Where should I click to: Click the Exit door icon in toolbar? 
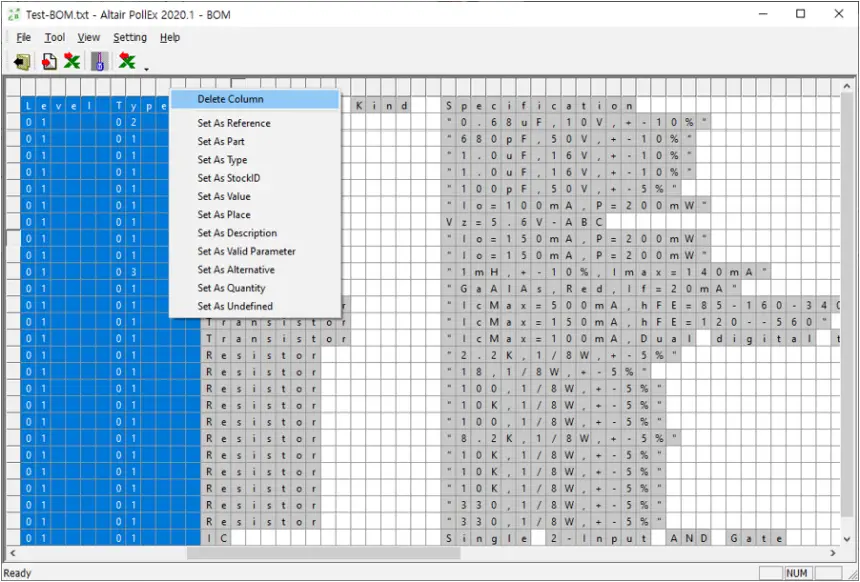22,61
